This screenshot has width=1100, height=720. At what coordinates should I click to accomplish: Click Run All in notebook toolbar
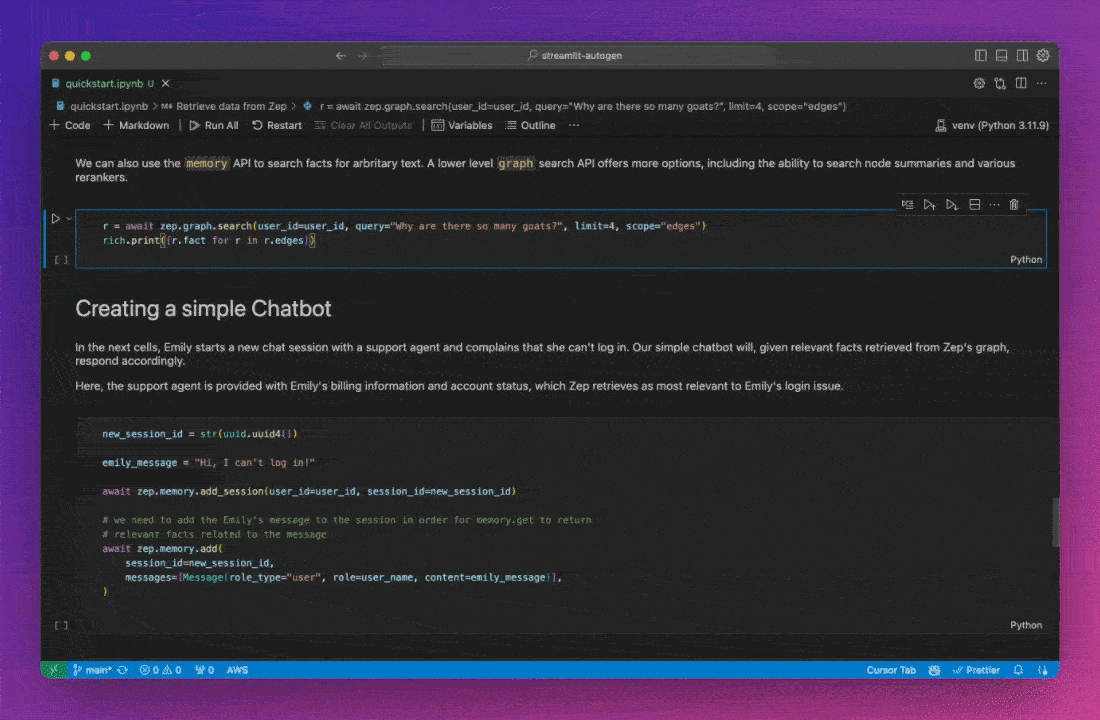pyautogui.click(x=214, y=126)
